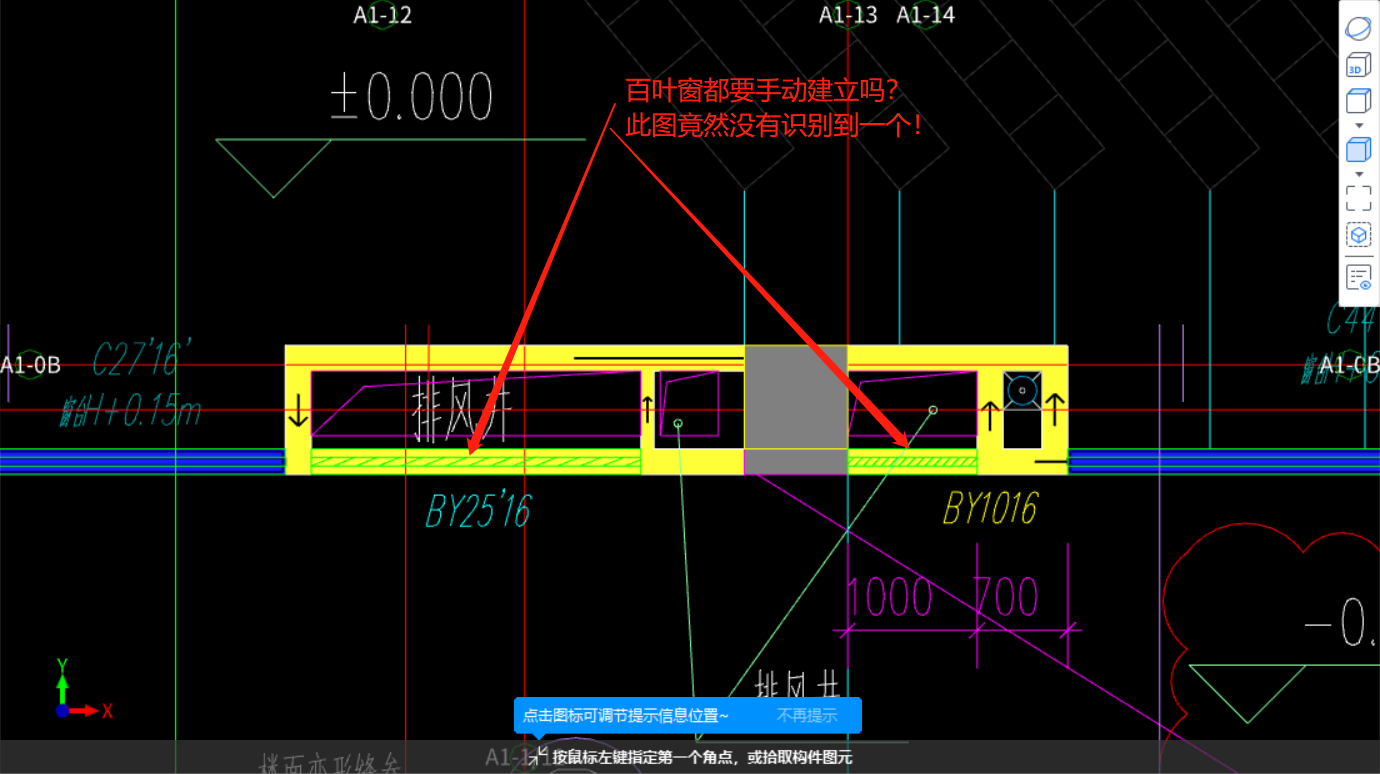This screenshot has width=1380, height=774.
Task: Activate the orbit dynamic view icon
Action: 1358,29
